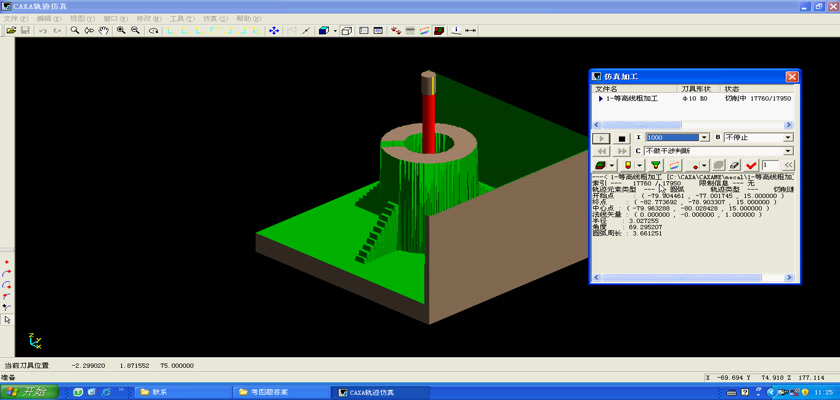Open the tool display icon dropdown arrow
The height and width of the screenshot is (400, 840).
pos(639,165)
